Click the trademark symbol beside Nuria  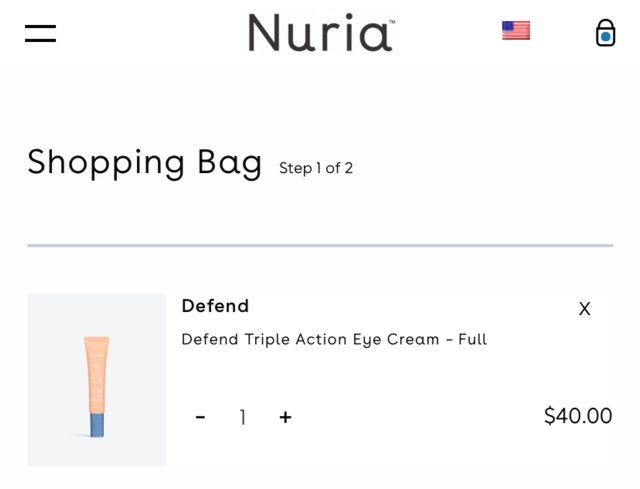click(391, 22)
